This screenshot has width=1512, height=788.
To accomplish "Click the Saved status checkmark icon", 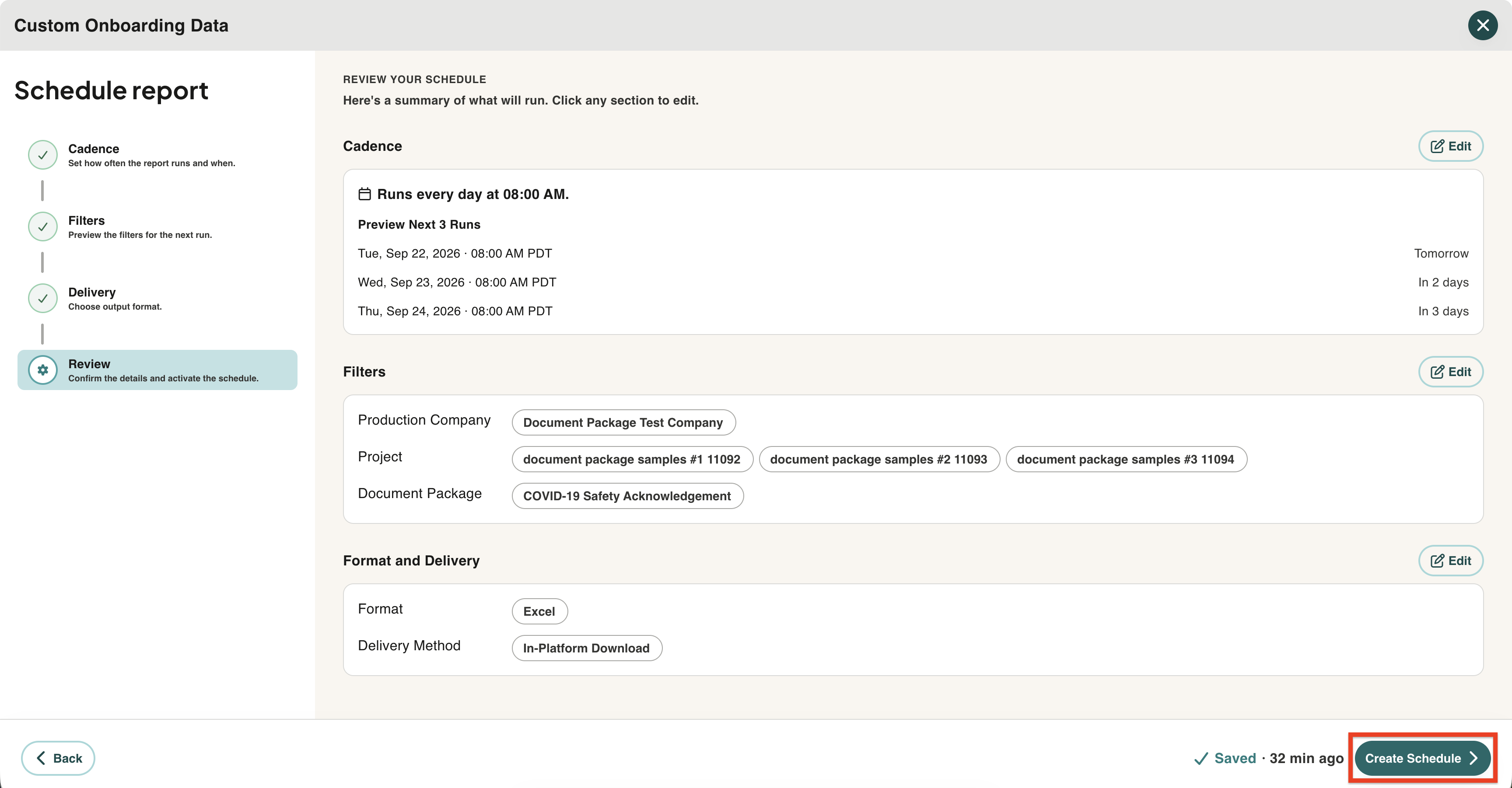I will [1201, 759].
